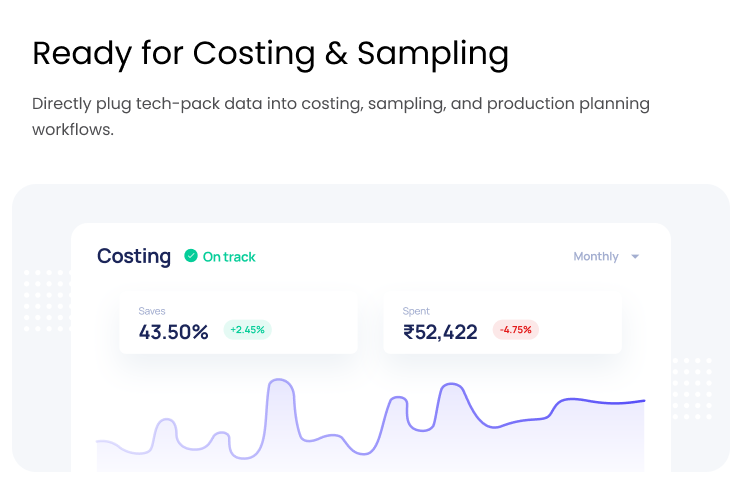Click the Ready for Costing & Sampling heading
This screenshot has height=484, width=742.
270,53
